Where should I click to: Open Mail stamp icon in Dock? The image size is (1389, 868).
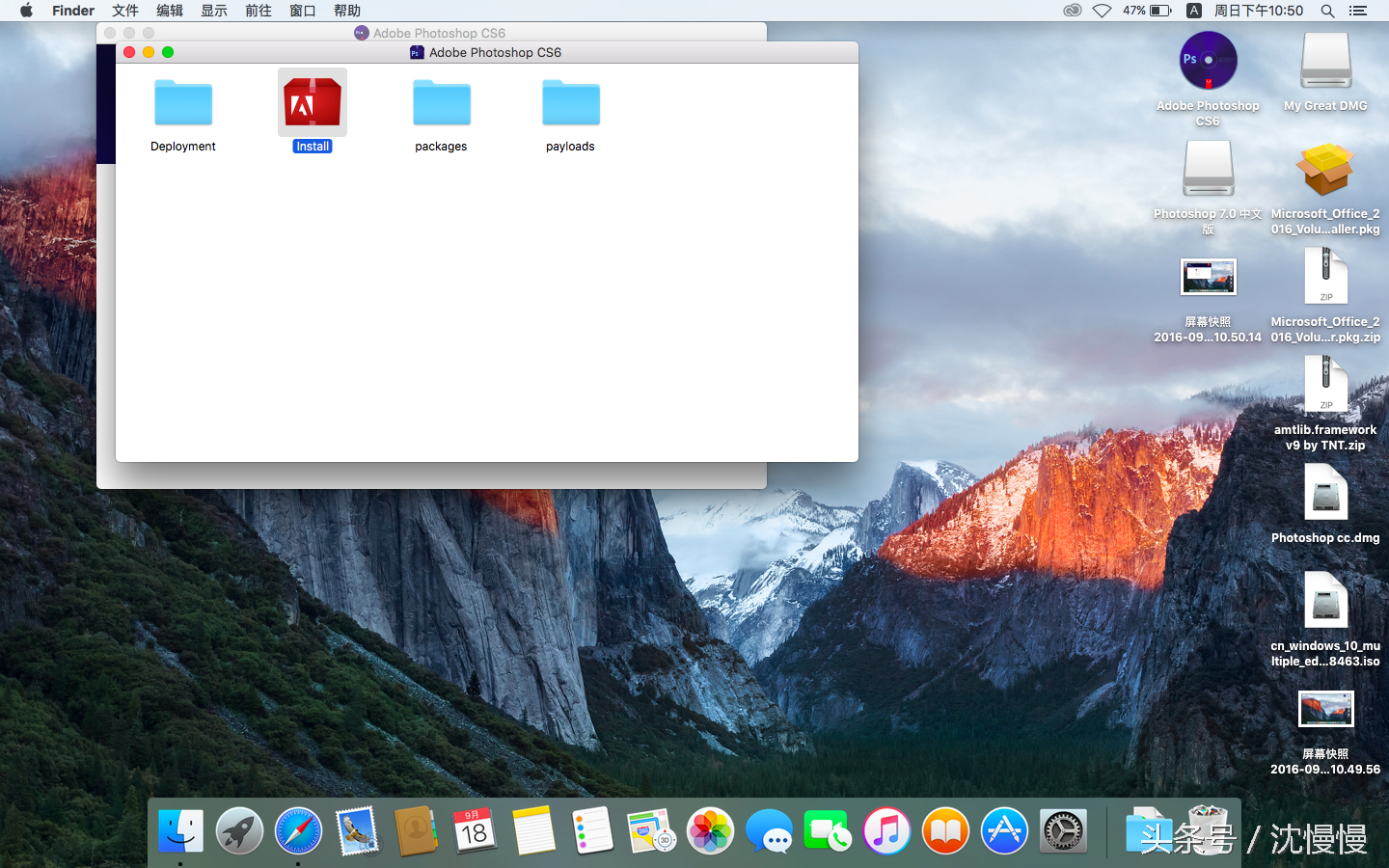pyautogui.click(x=357, y=830)
